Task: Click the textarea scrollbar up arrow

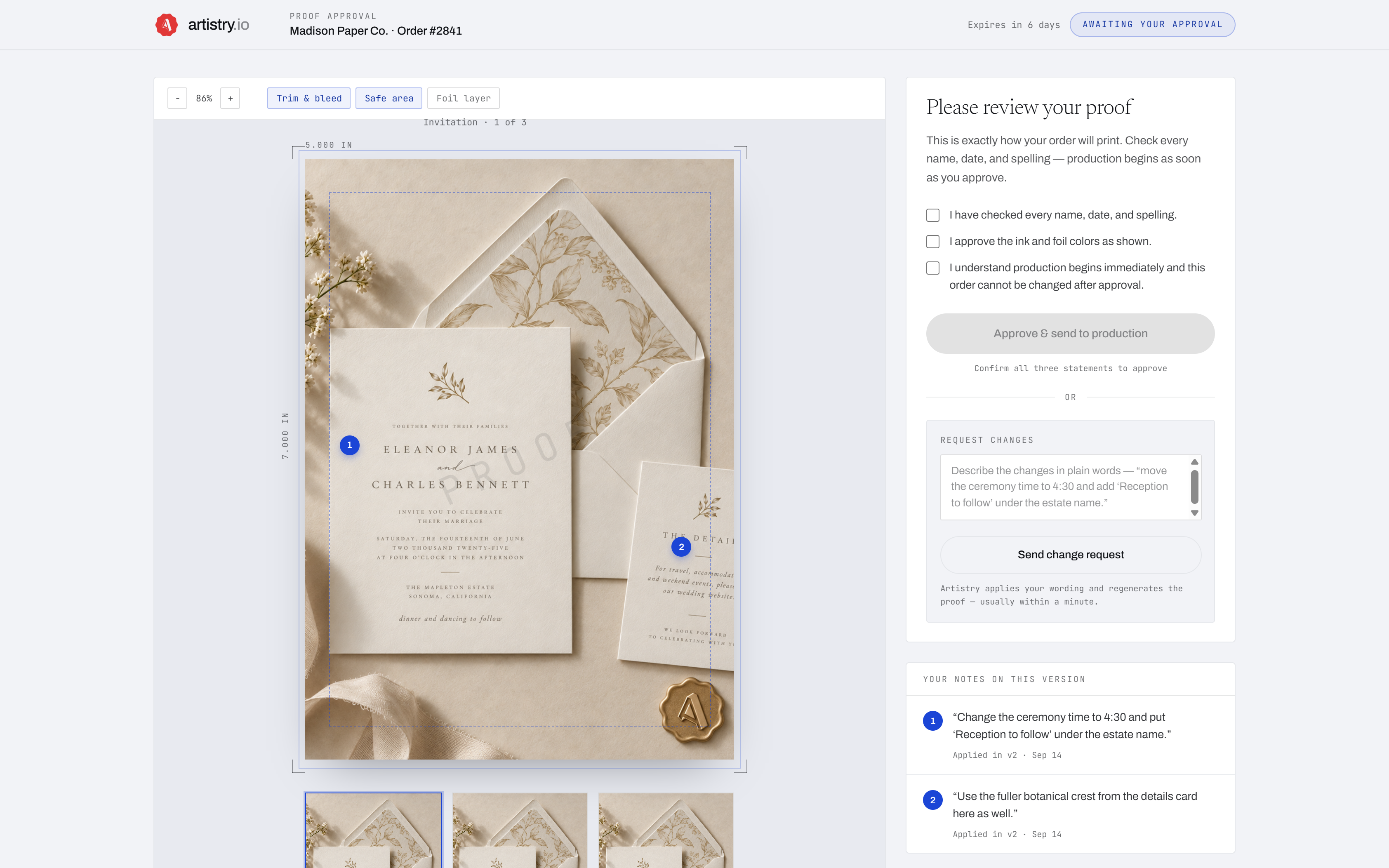Action: coord(1194,462)
